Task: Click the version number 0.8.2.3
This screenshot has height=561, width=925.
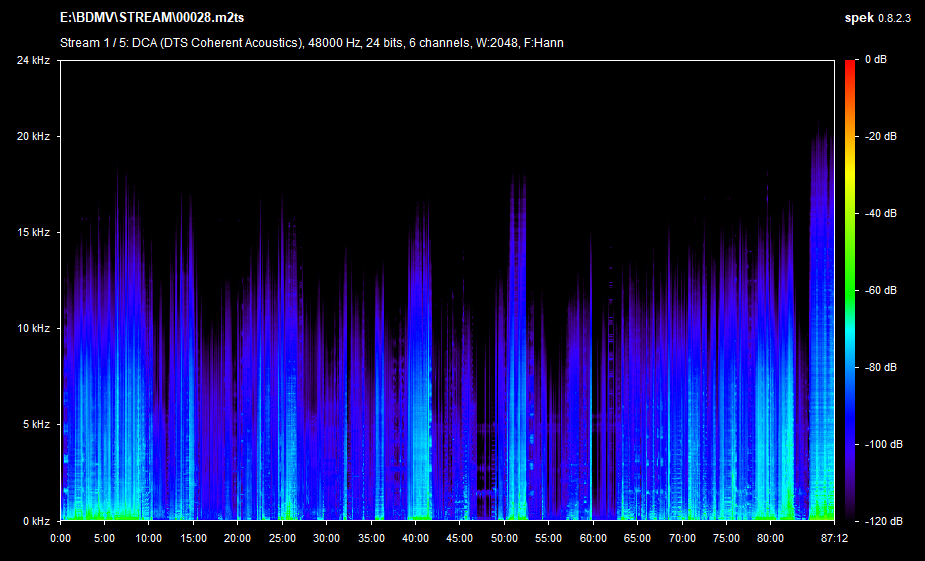Action: point(895,18)
